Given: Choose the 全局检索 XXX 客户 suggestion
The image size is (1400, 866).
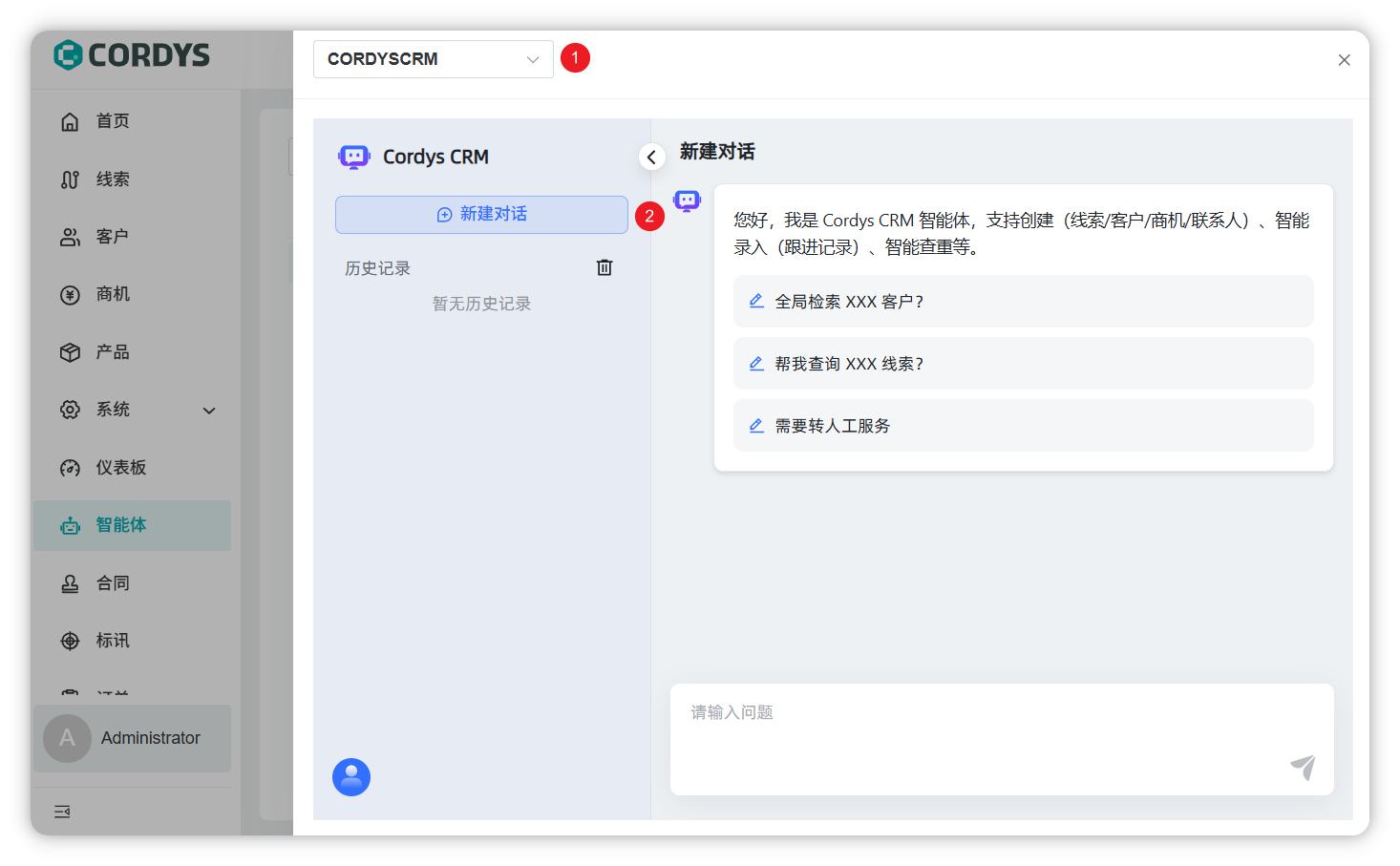Looking at the screenshot, I should coord(1024,302).
